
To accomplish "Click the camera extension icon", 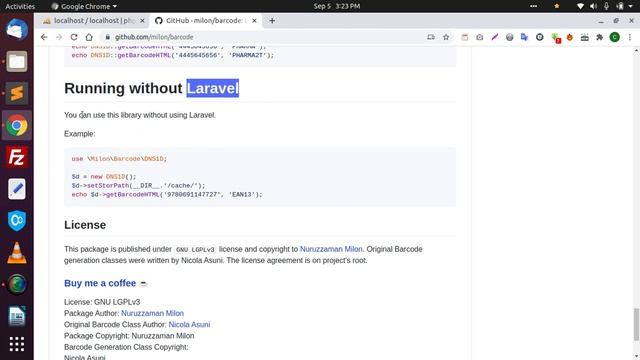I will [480, 37].
